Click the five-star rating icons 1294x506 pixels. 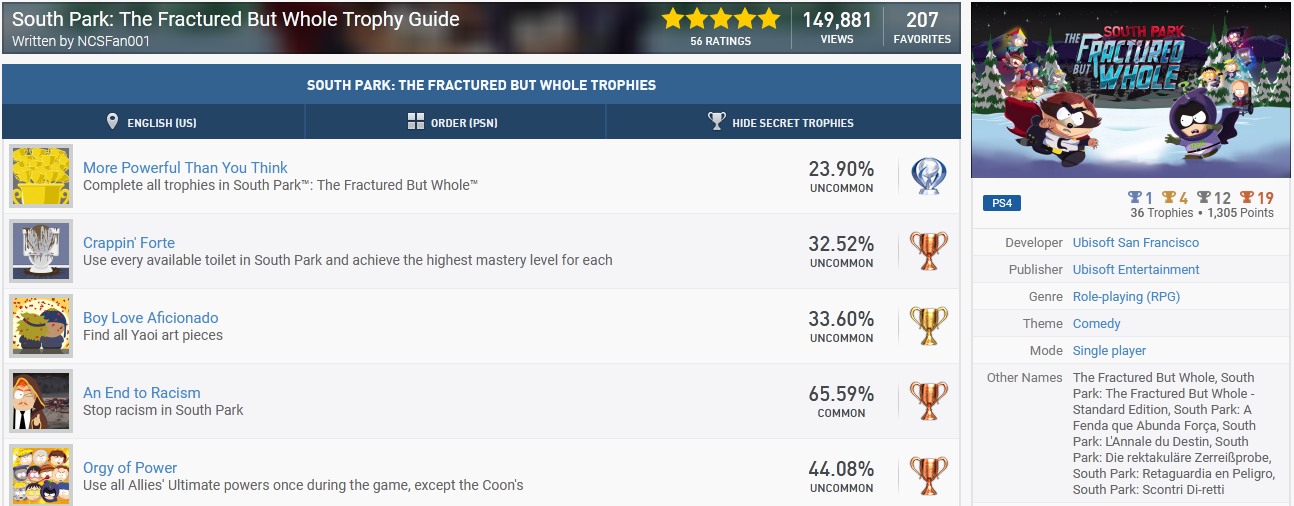(720, 19)
